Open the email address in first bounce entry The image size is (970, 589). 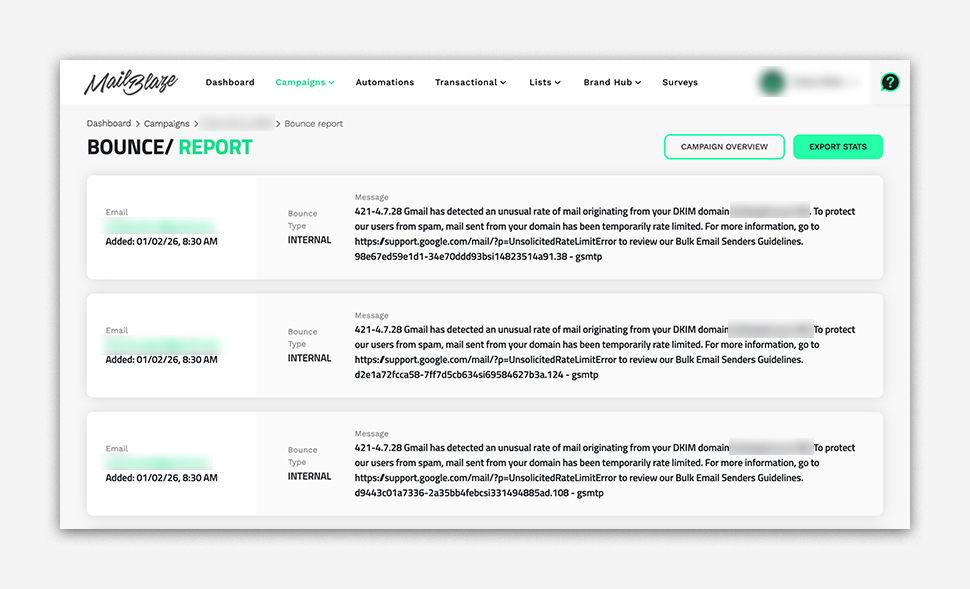click(160, 227)
